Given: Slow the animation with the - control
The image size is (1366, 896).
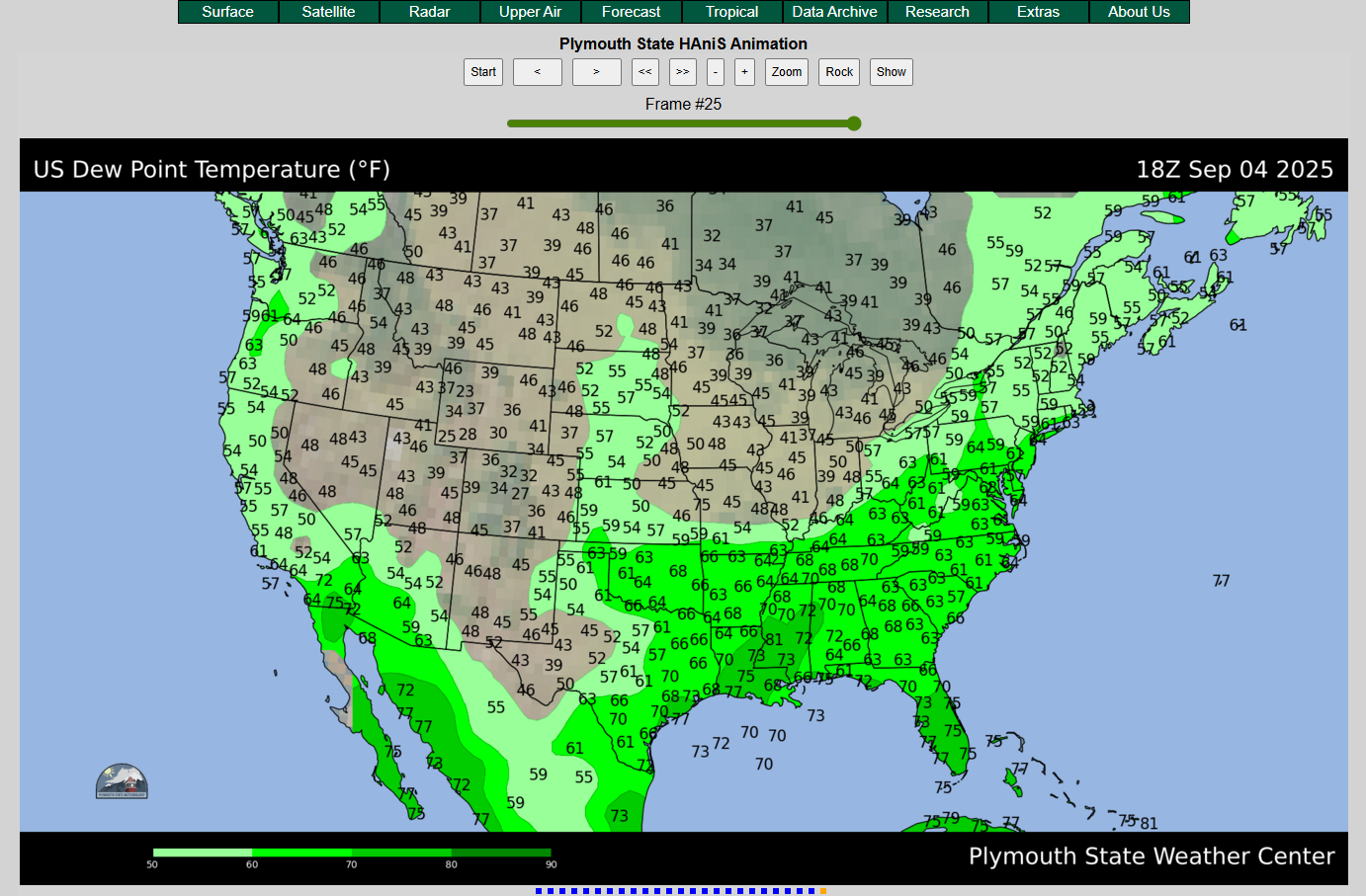Looking at the screenshot, I should coord(715,71).
